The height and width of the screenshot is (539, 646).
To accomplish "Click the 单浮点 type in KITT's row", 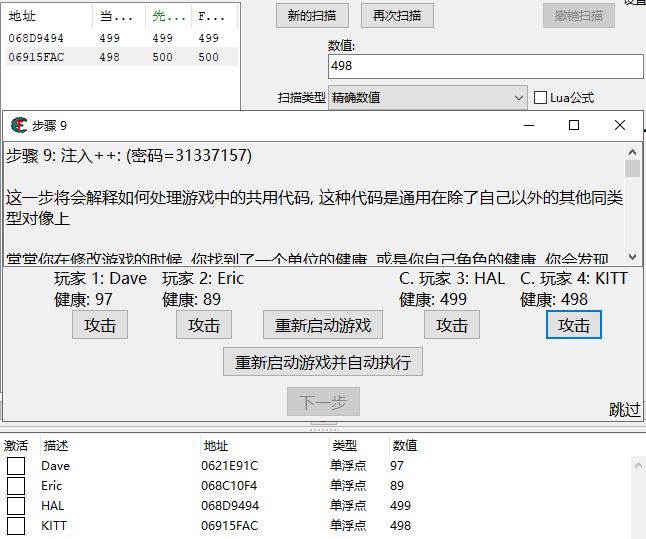I will pos(348,526).
